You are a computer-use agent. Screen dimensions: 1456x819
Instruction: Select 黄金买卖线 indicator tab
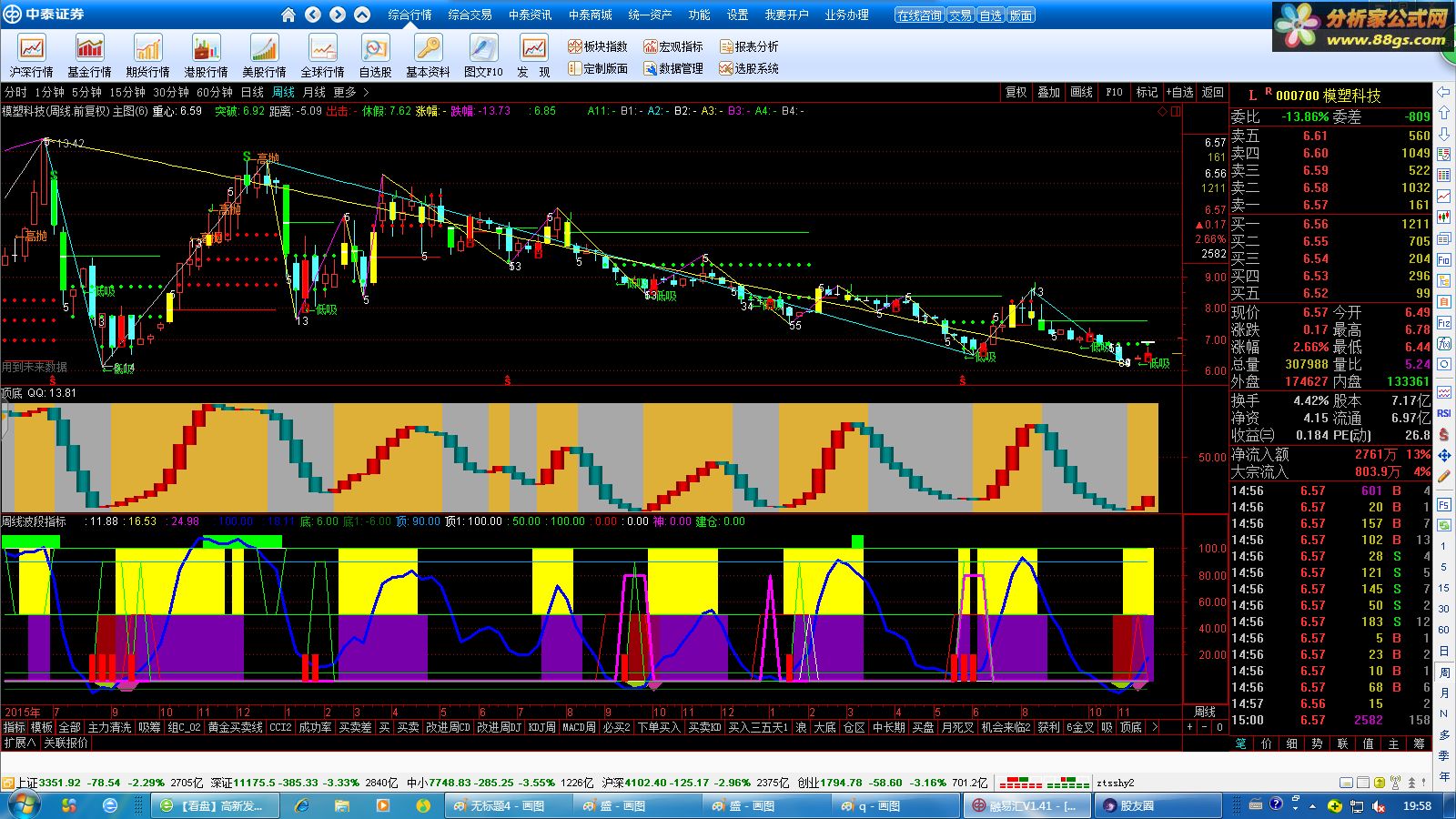tap(235, 727)
